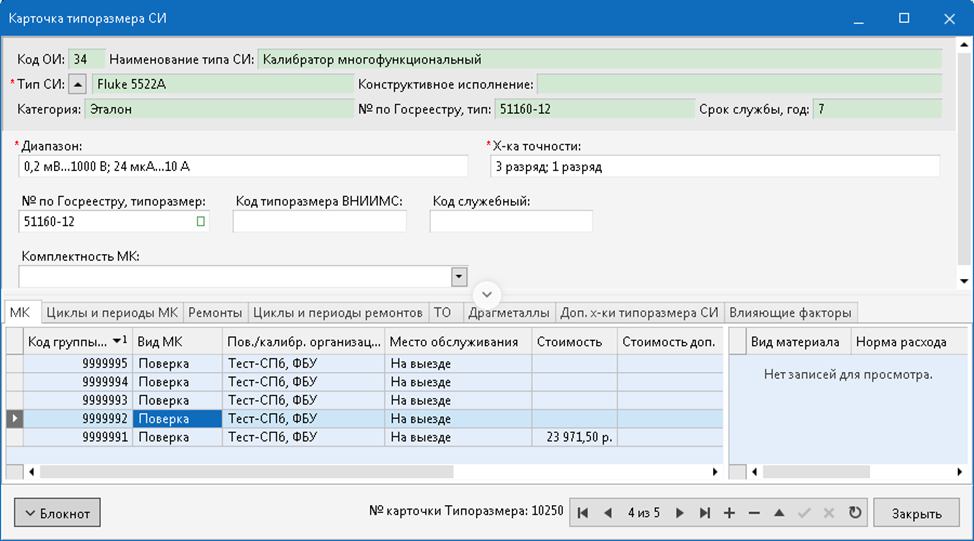Click Код типоразмера ВНИИМС field
Image resolution: width=974 pixels, height=541 pixels.
pyautogui.click(x=319, y=221)
